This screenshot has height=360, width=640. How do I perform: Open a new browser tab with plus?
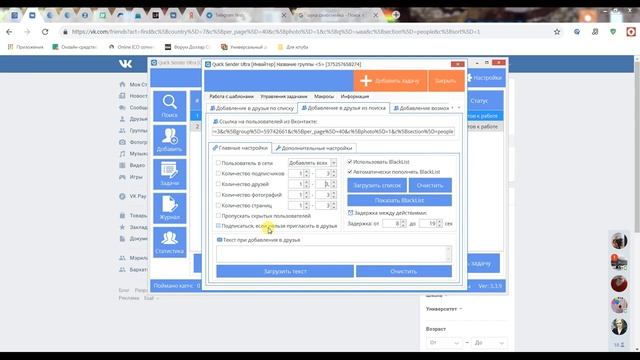(396, 15)
